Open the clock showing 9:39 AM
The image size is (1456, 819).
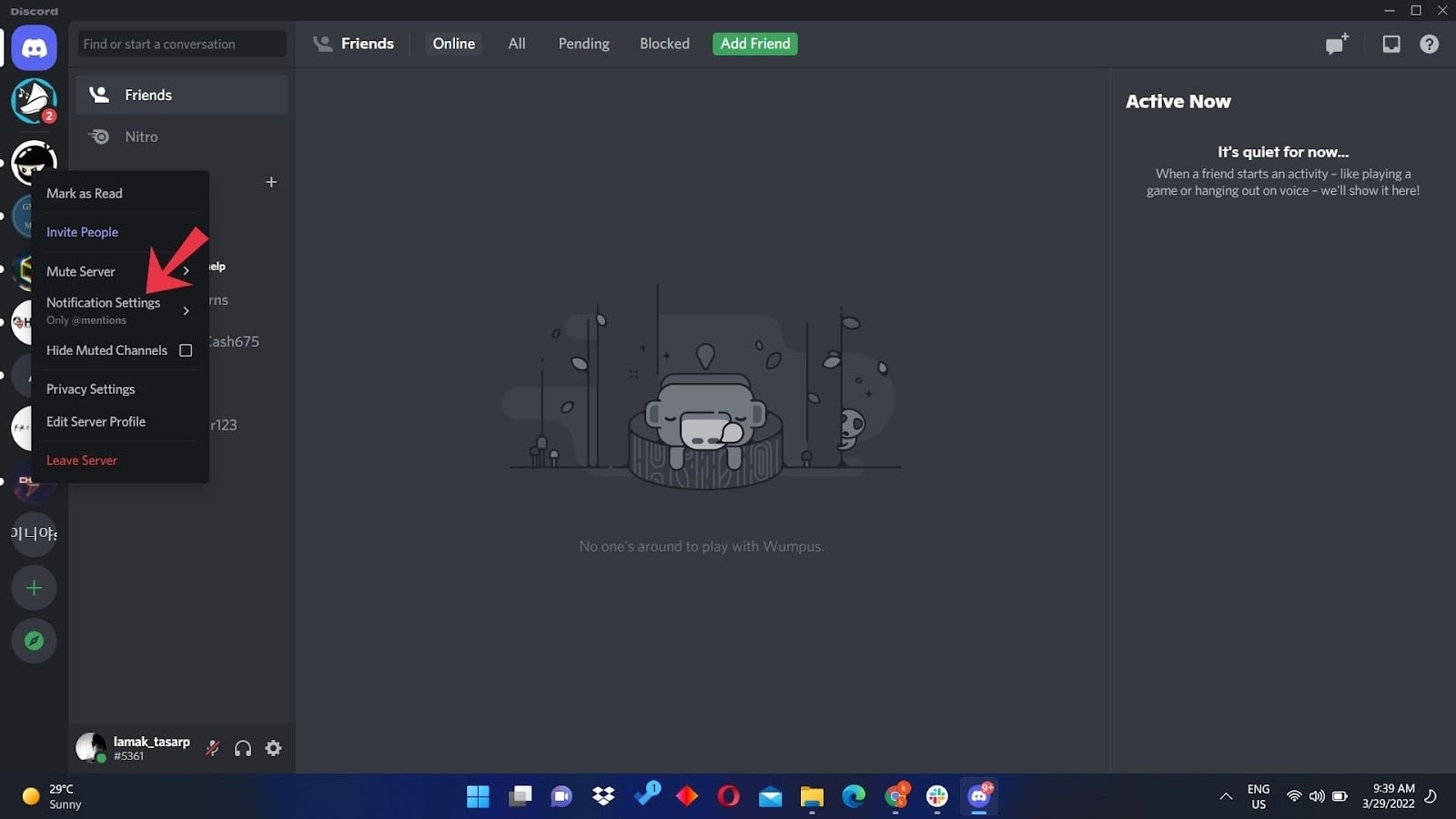coord(1389,796)
